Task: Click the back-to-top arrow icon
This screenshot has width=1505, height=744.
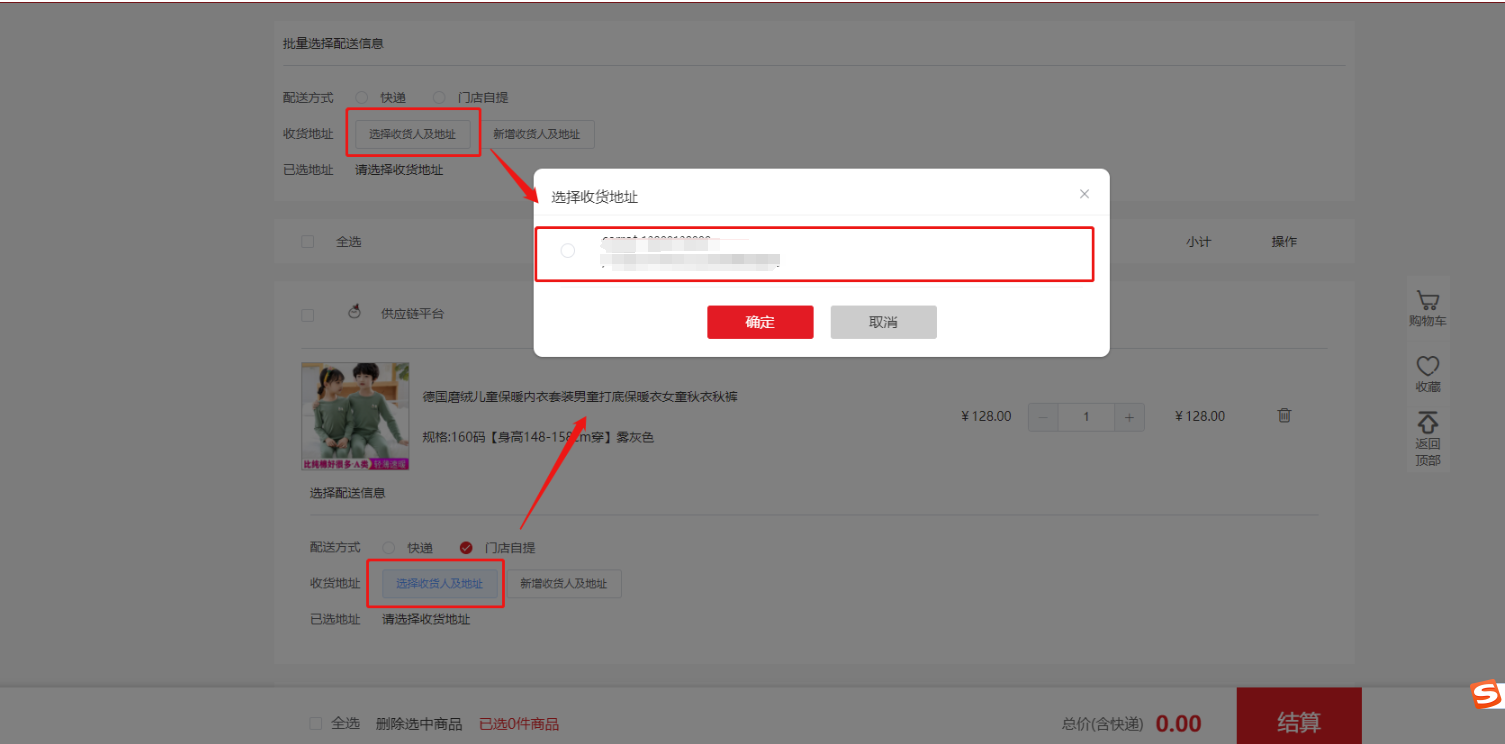Action: [x=1427, y=422]
